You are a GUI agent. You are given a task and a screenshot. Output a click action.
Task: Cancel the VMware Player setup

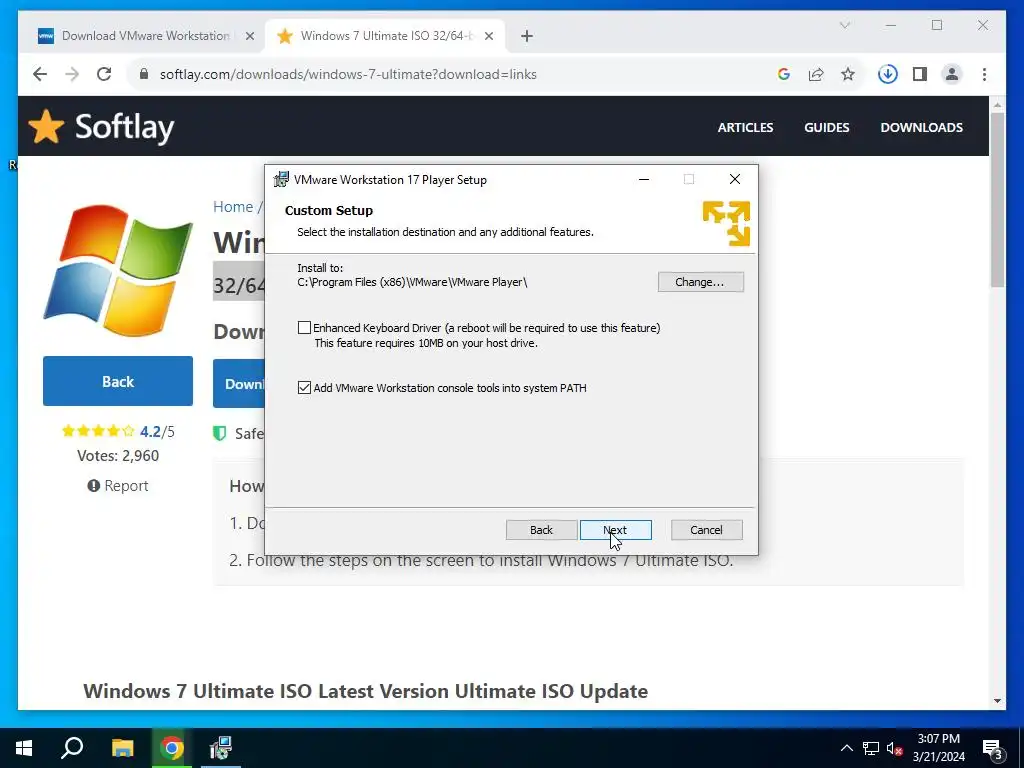(706, 530)
